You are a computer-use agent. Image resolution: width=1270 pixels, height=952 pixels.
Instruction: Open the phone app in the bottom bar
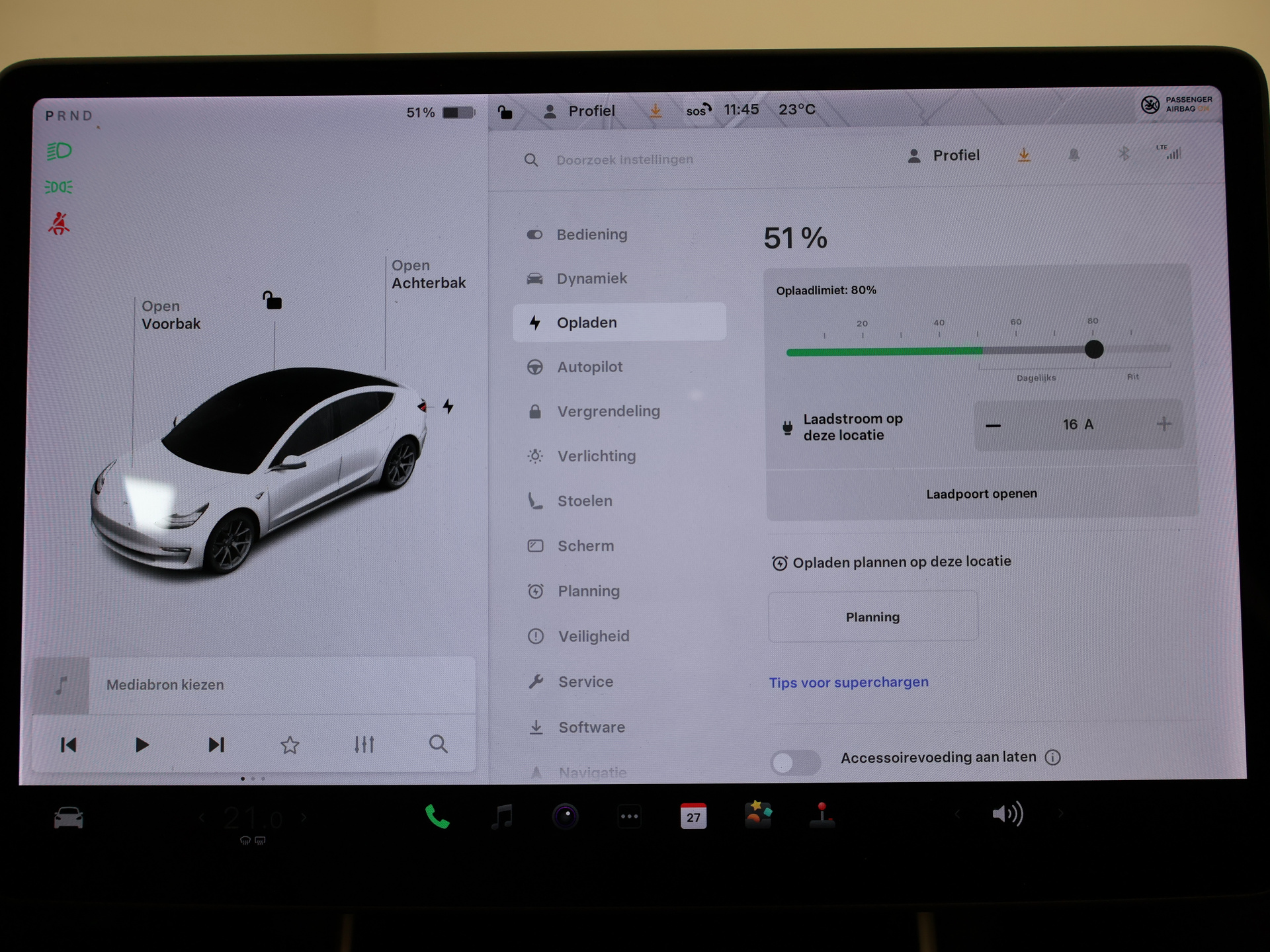(x=437, y=817)
